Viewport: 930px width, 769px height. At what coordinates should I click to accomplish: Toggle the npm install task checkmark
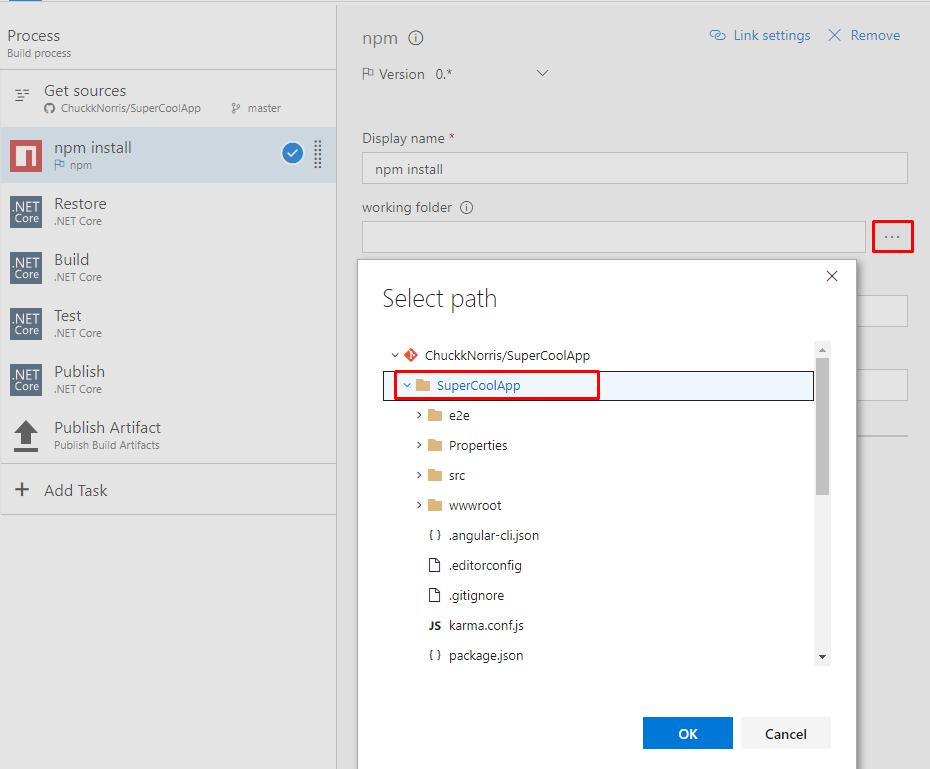pyautogui.click(x=292, y=153)
